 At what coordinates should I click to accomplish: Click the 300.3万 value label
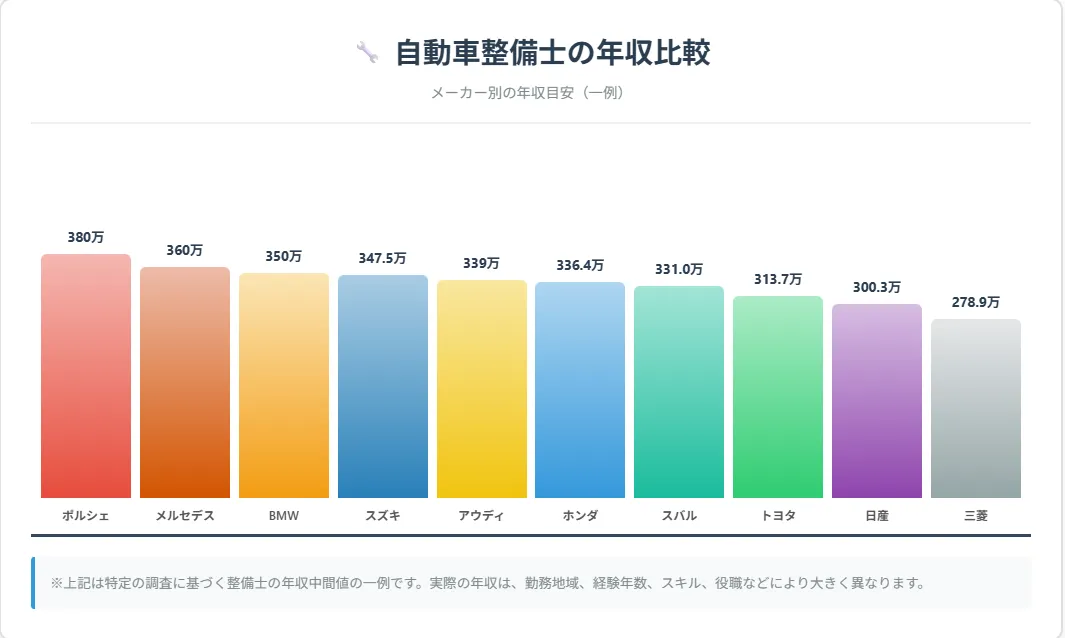877,287
